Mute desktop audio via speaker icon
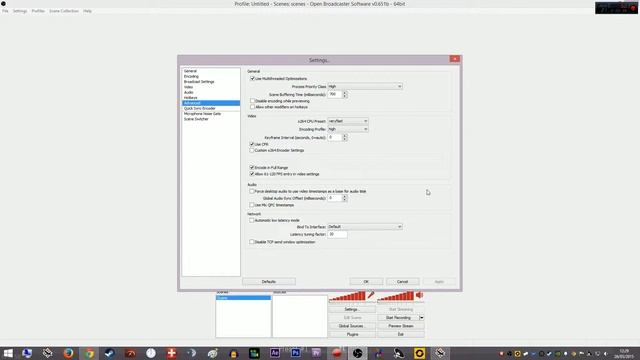Screen dimensions: 640x360 (419, 295)
